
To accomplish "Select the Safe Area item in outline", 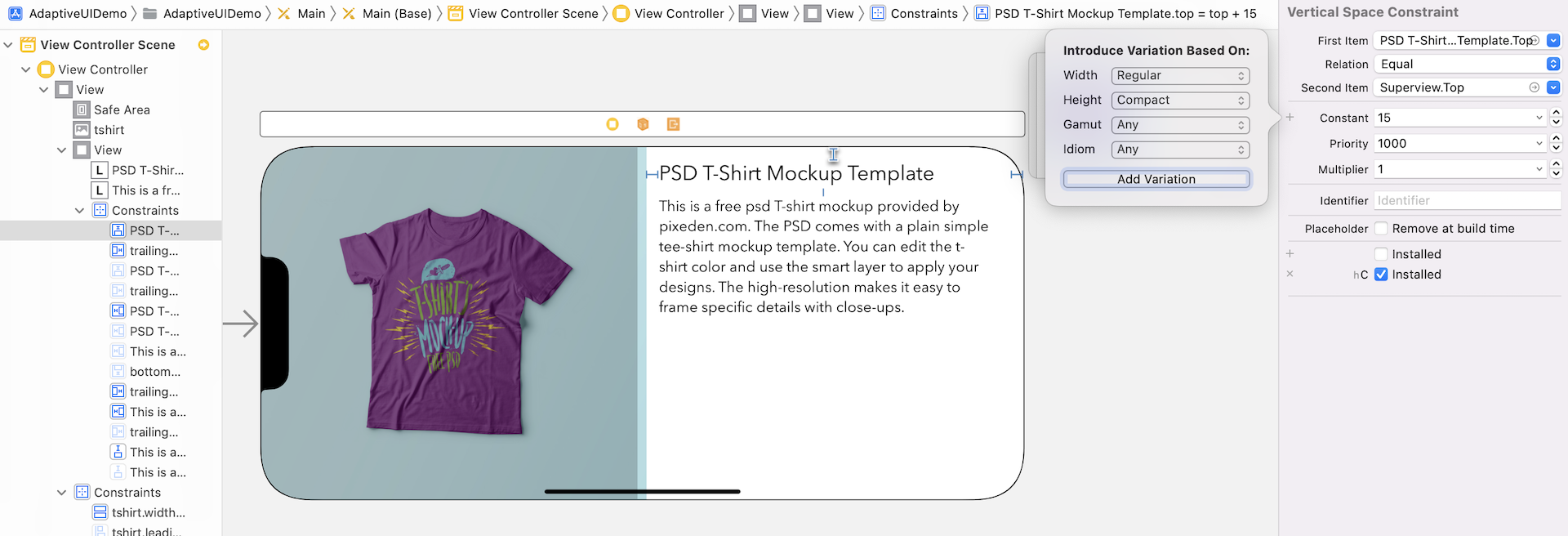I will (x=122, y=109).
